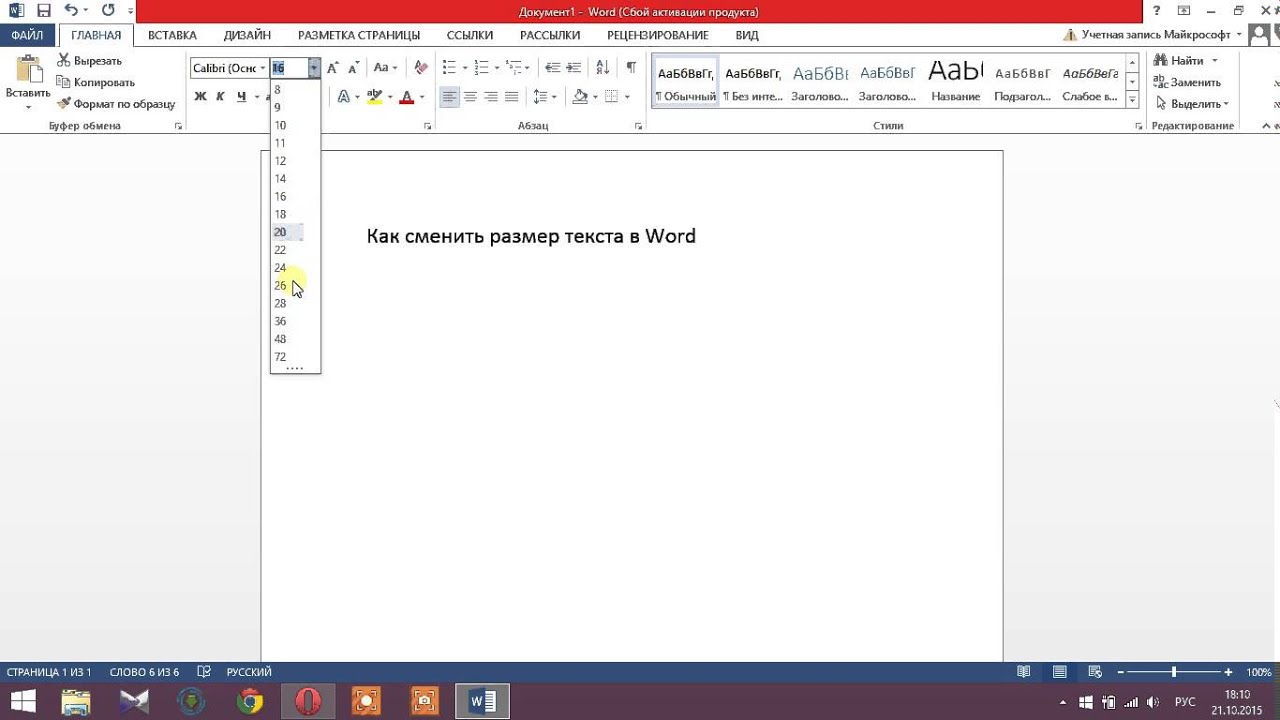Open Paragraph dialog launcher in Абзац

pos(639,126)
